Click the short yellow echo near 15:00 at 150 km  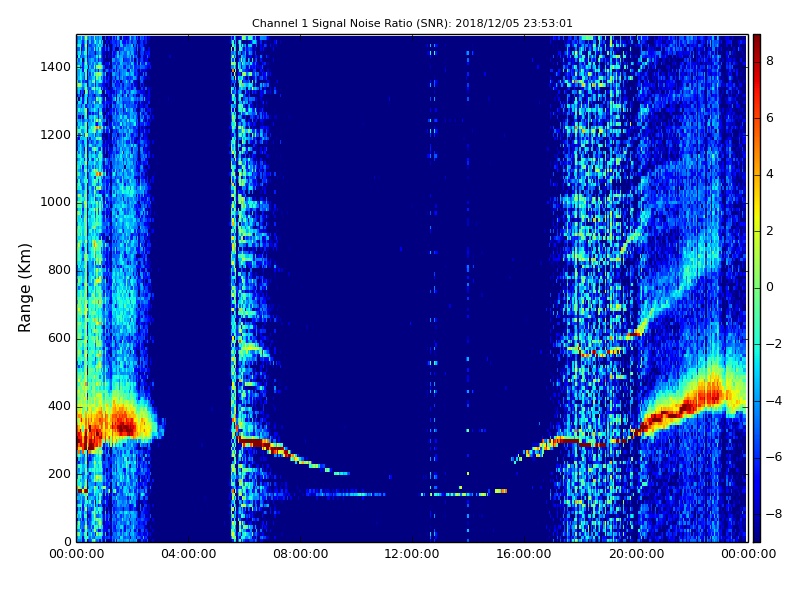(501, 491)
